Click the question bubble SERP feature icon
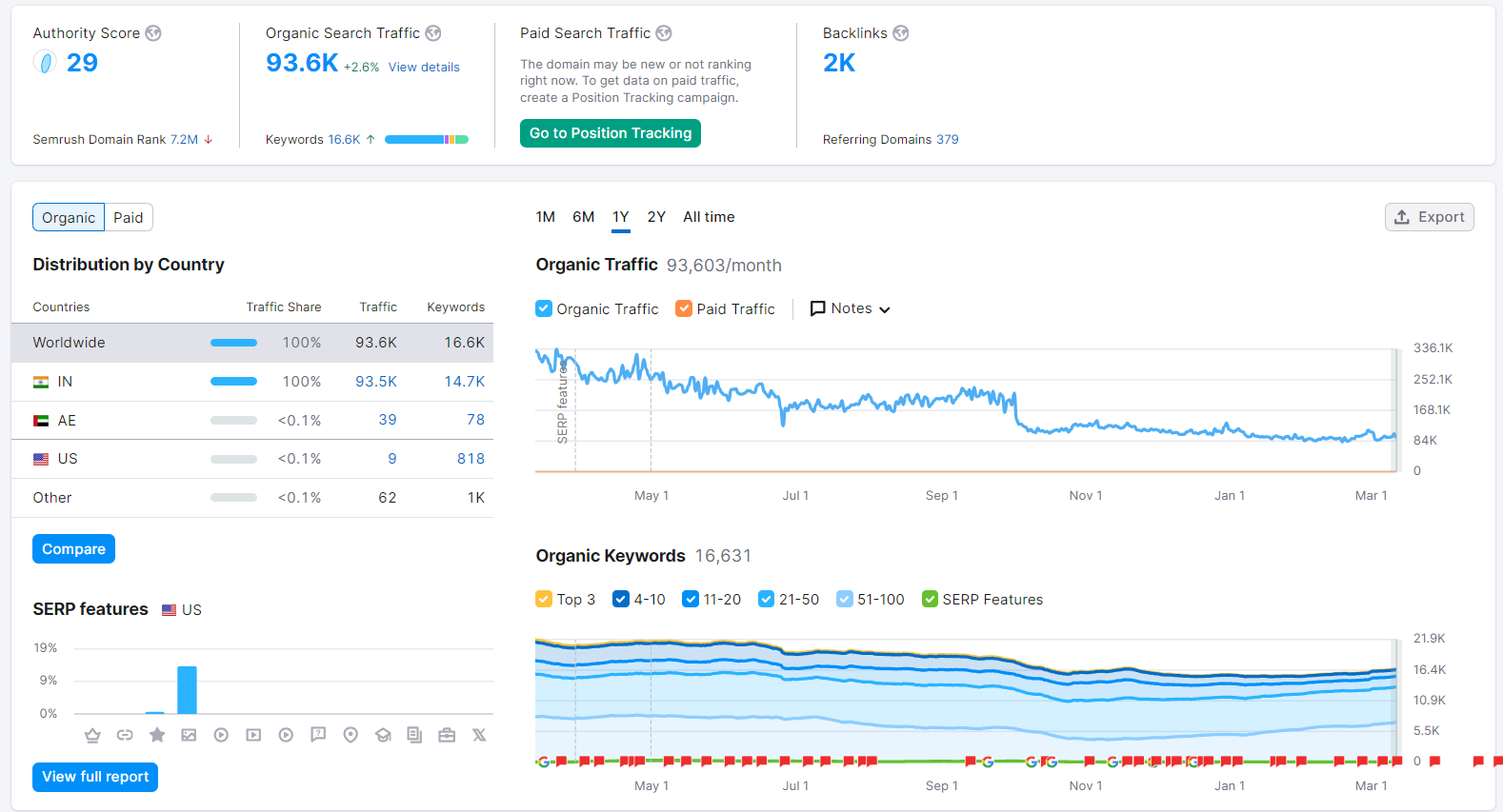Viewport: 1503px width, 812px height. click(x=318, y=735)
